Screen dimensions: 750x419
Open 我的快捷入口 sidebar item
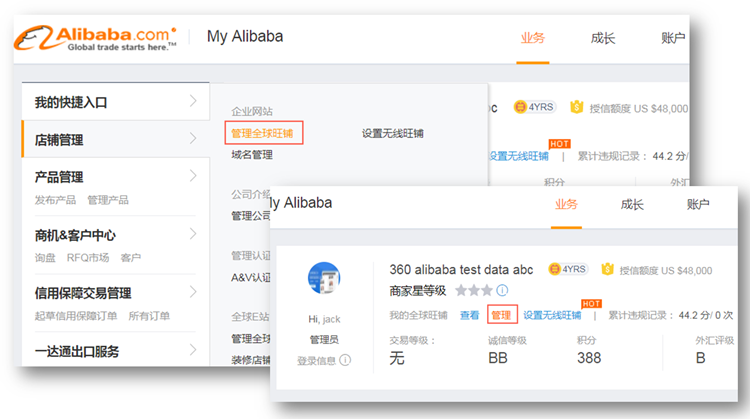(116, 101)
